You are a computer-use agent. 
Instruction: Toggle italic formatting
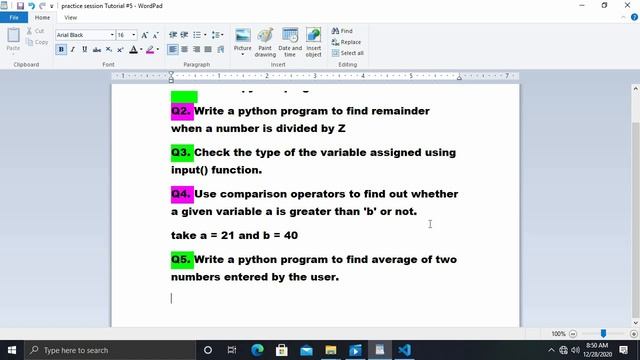coord(73,49)
